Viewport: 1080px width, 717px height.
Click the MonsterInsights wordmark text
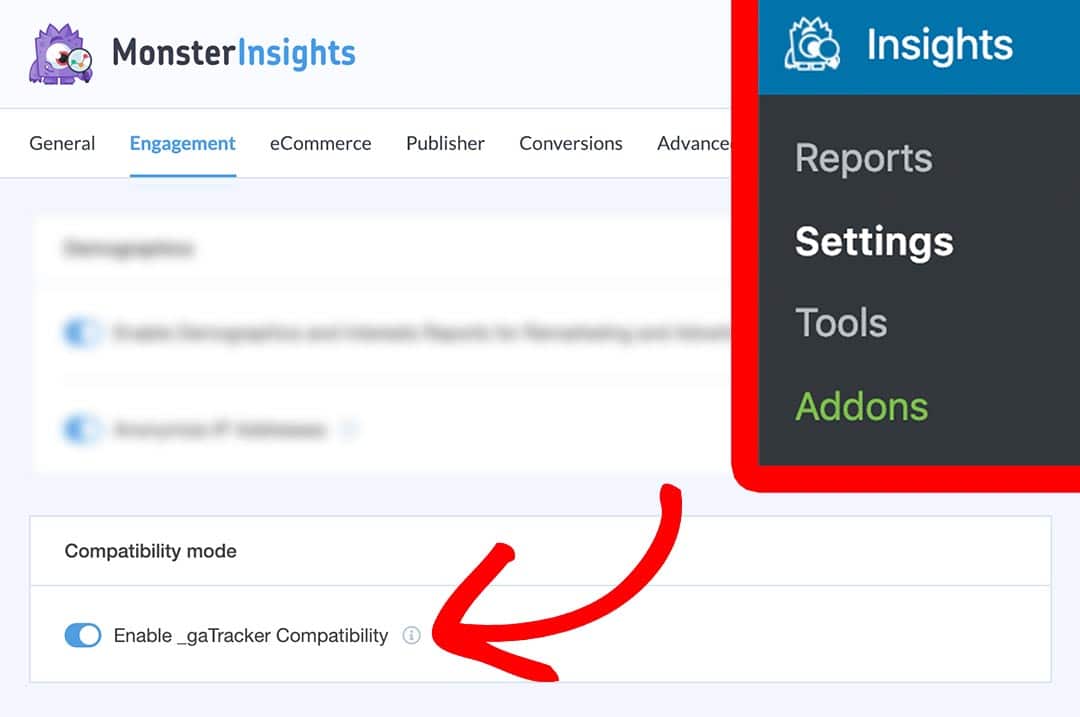234,53
